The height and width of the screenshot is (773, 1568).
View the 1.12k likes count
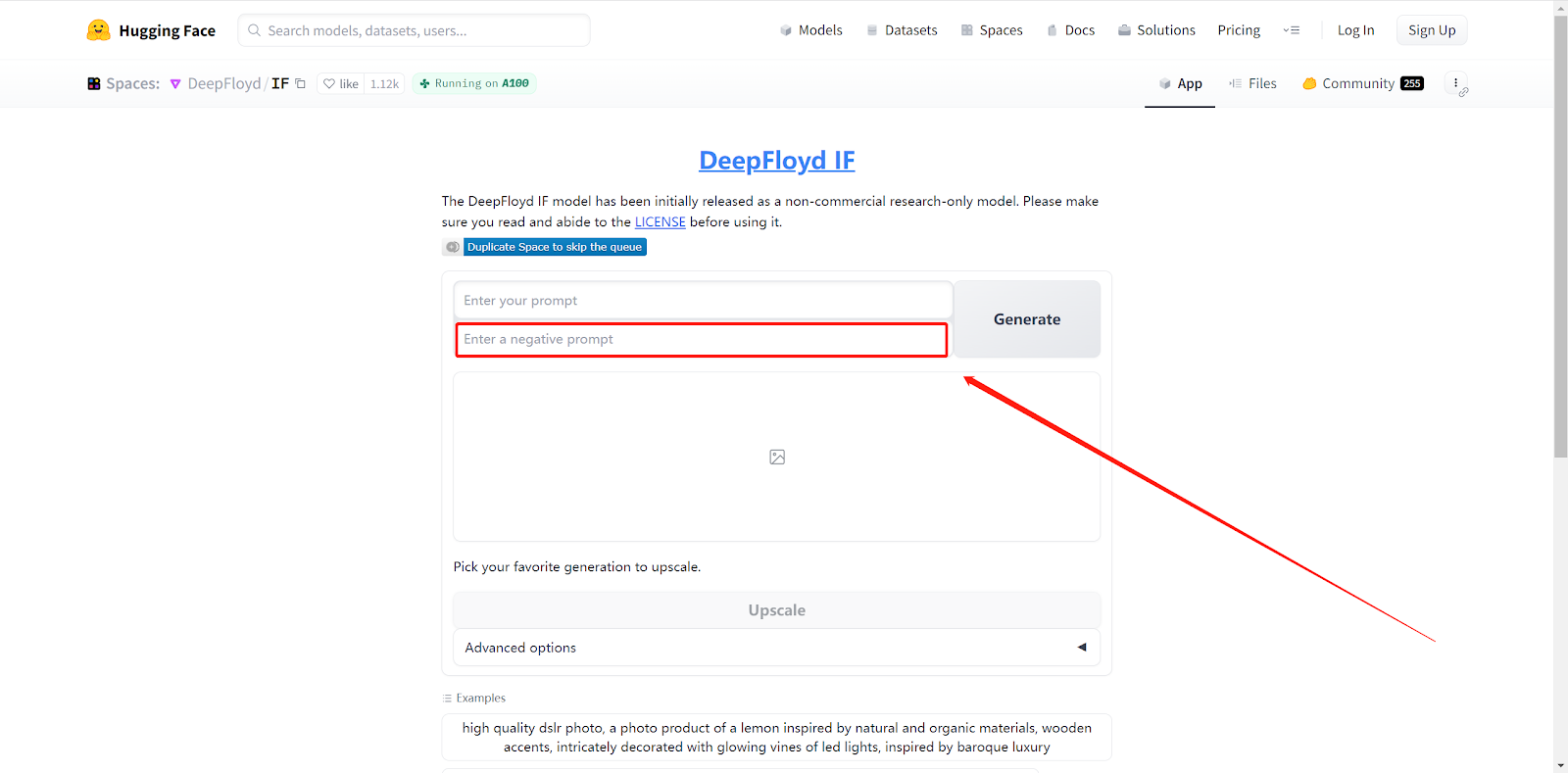tap(384, 83)
